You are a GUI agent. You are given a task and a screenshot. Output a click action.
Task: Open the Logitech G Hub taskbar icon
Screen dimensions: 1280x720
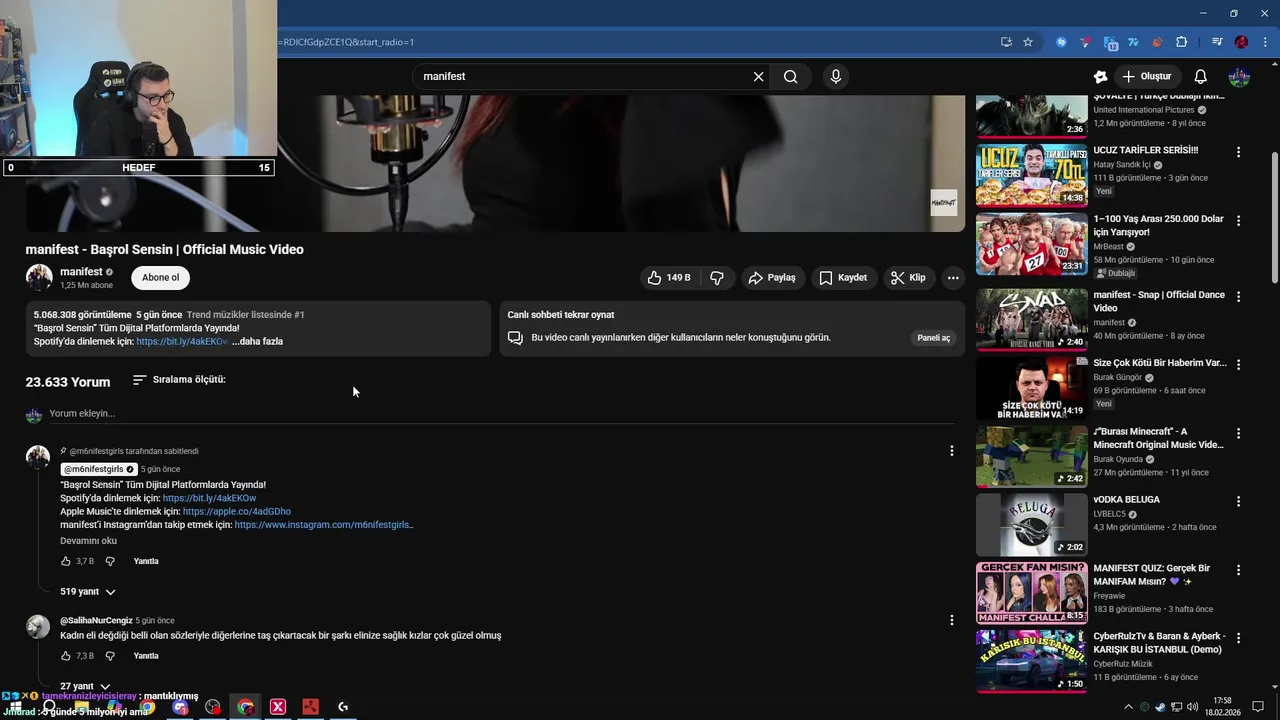[343, 707]
